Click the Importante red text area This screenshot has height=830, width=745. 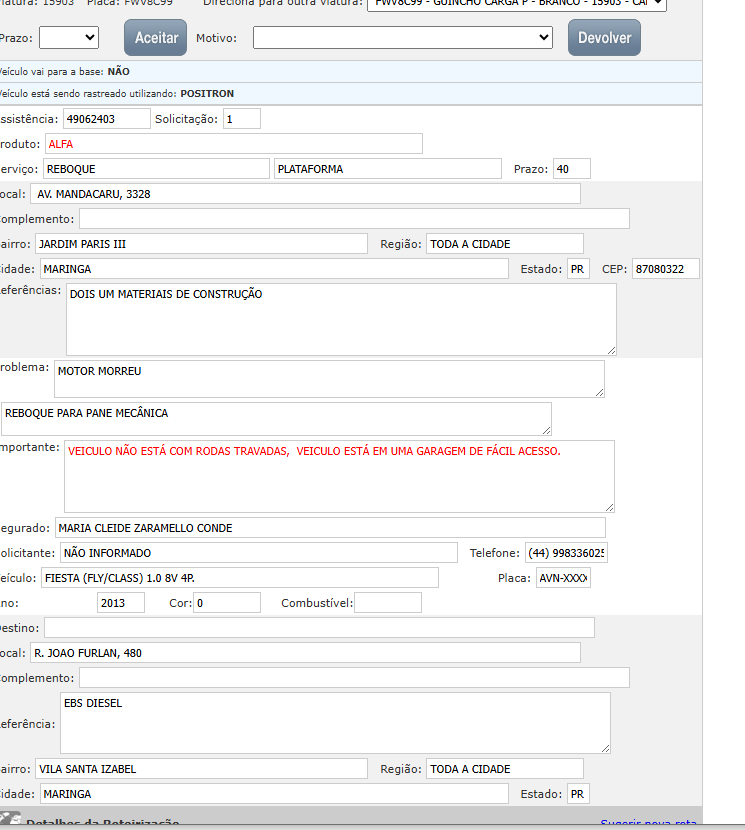(x=339, y=476)
